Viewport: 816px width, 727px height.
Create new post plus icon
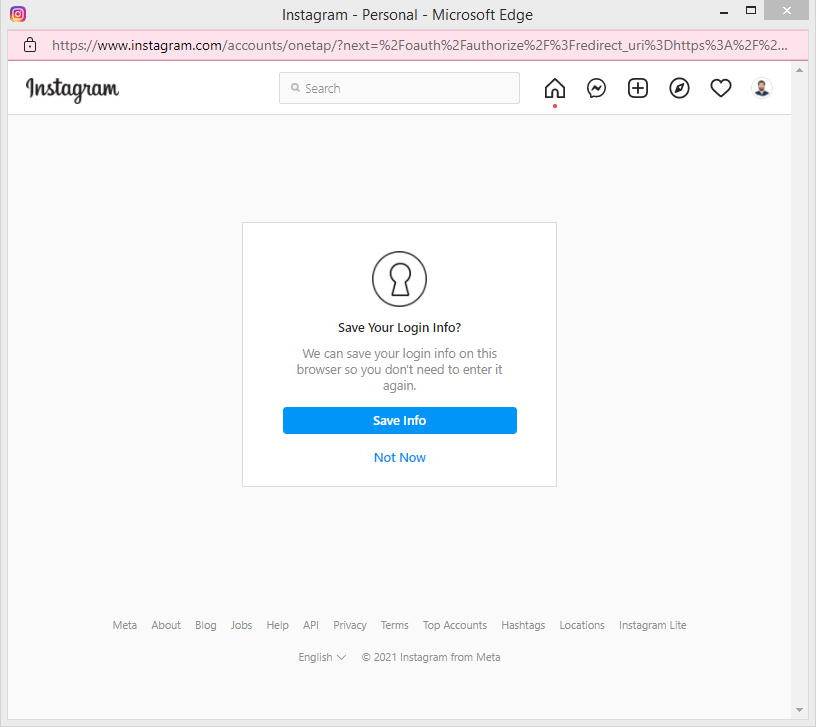click(638, 88)
